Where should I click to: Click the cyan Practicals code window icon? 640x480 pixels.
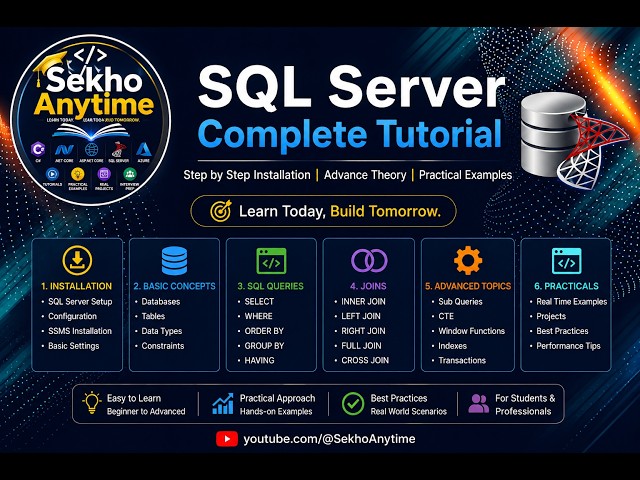pyautogui.click(x=567, y=261)
